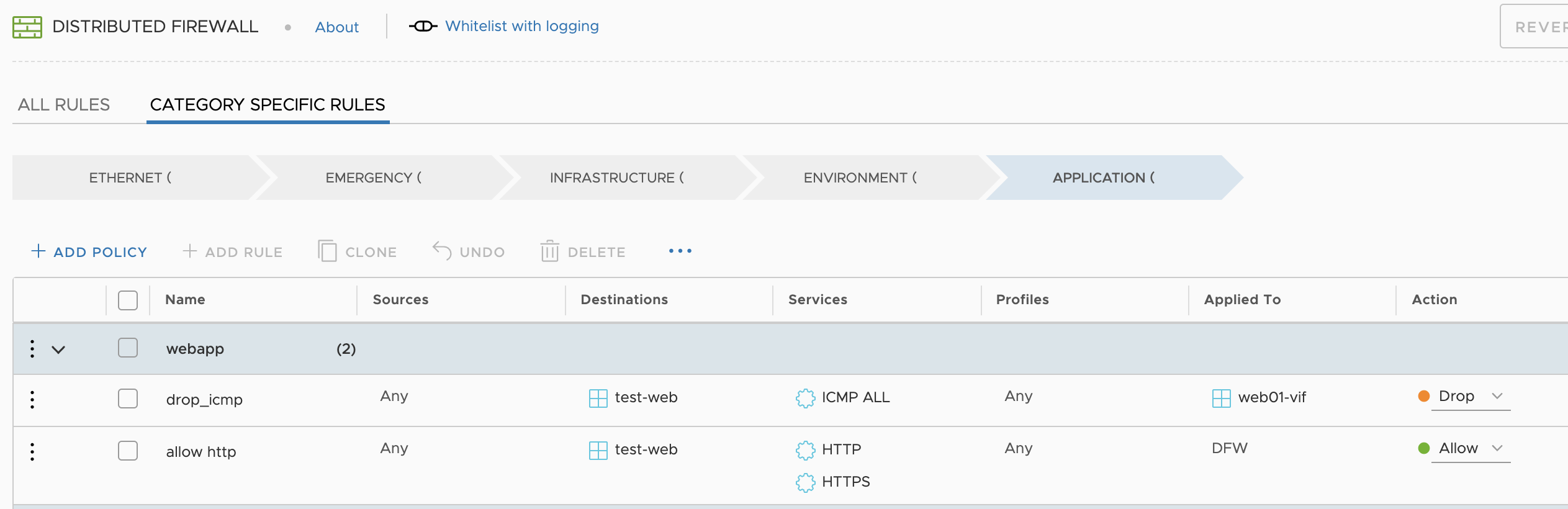The width and height of the screenshot is (1568, 509).
Task: Open the drop_icmp rule kebab menu
Action: click(x=32, y=399)
